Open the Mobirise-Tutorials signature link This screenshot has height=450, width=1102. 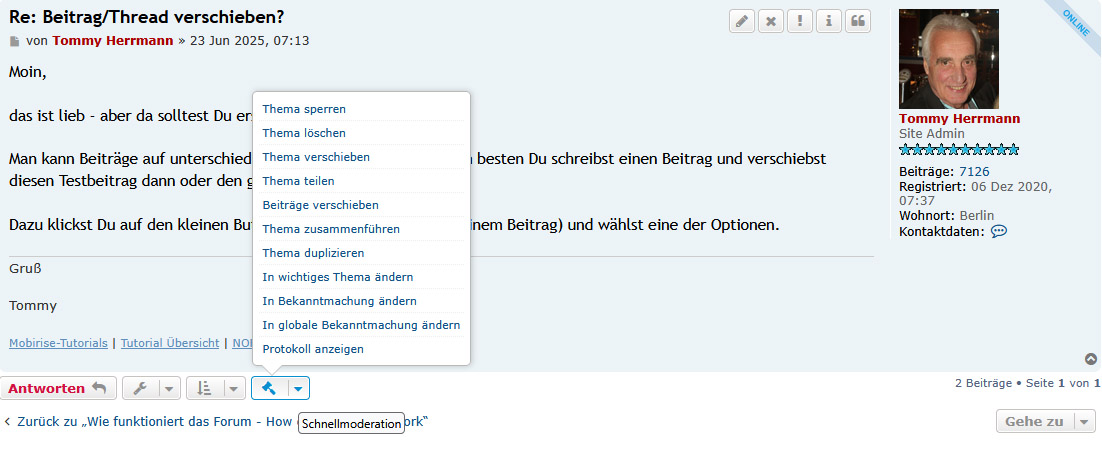click(58, 343)
